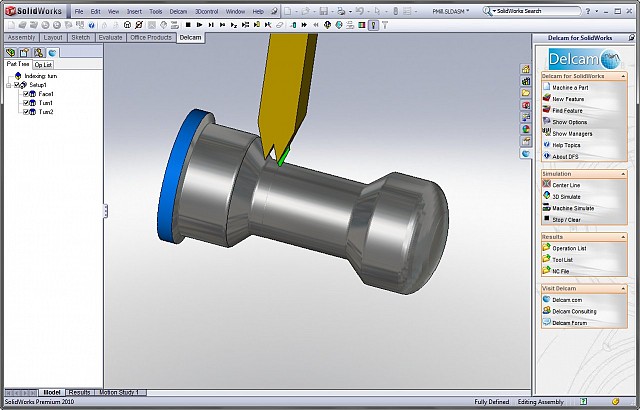Click the Appearances color-ball icon in task pane strip

click(526, 129)
